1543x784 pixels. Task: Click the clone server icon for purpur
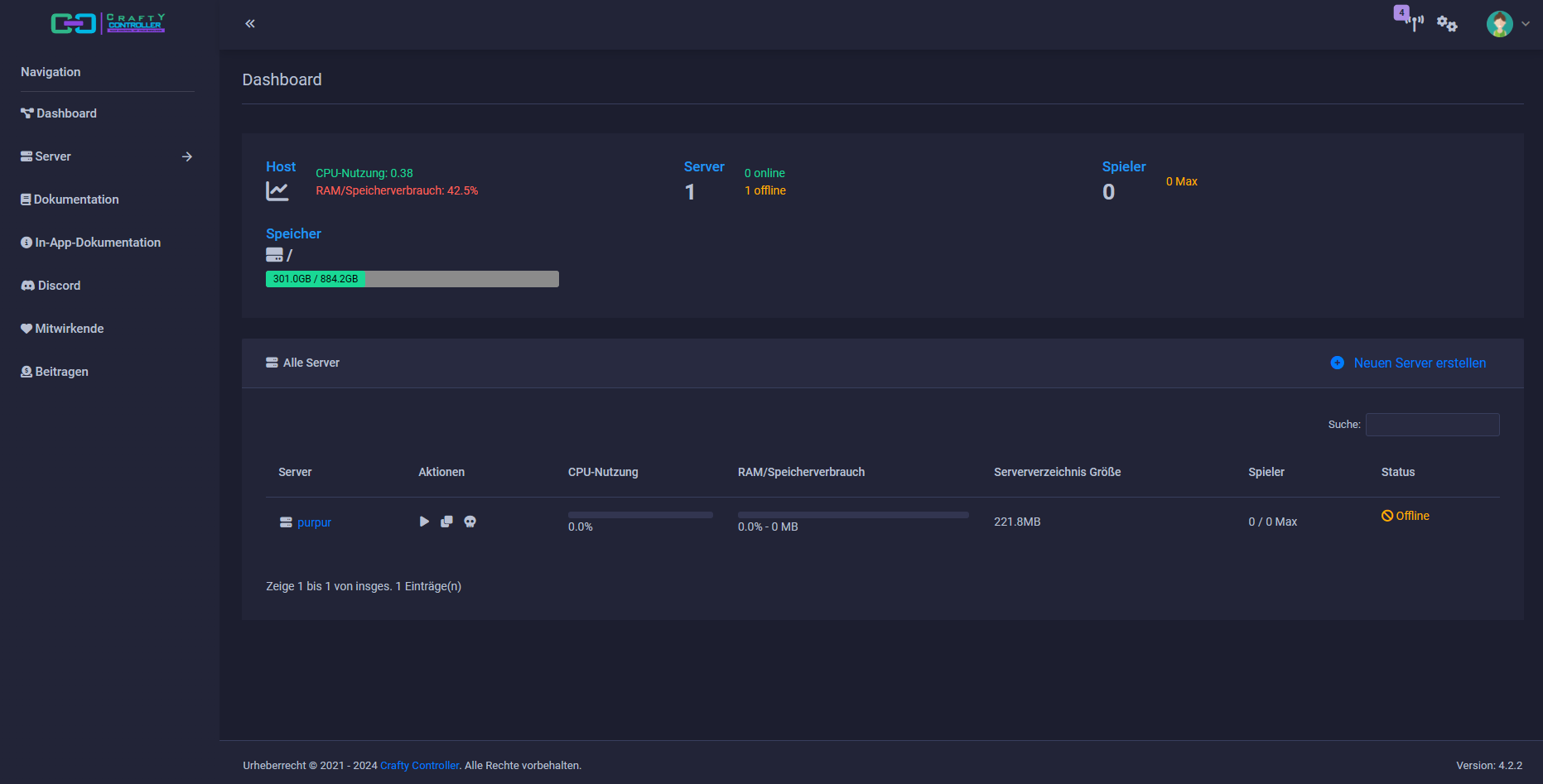point(446,522)
